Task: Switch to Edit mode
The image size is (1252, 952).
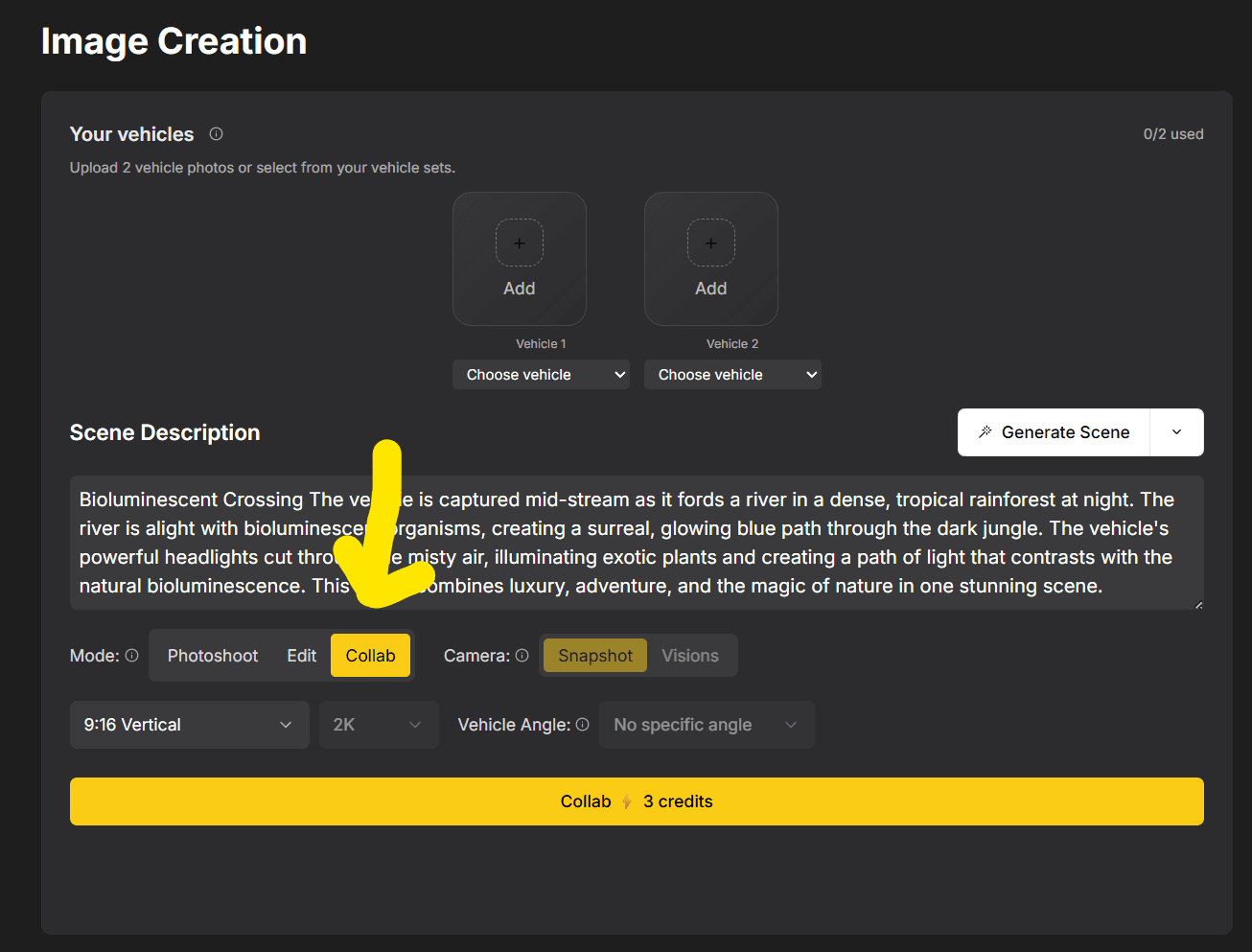Action: (301, 655)
